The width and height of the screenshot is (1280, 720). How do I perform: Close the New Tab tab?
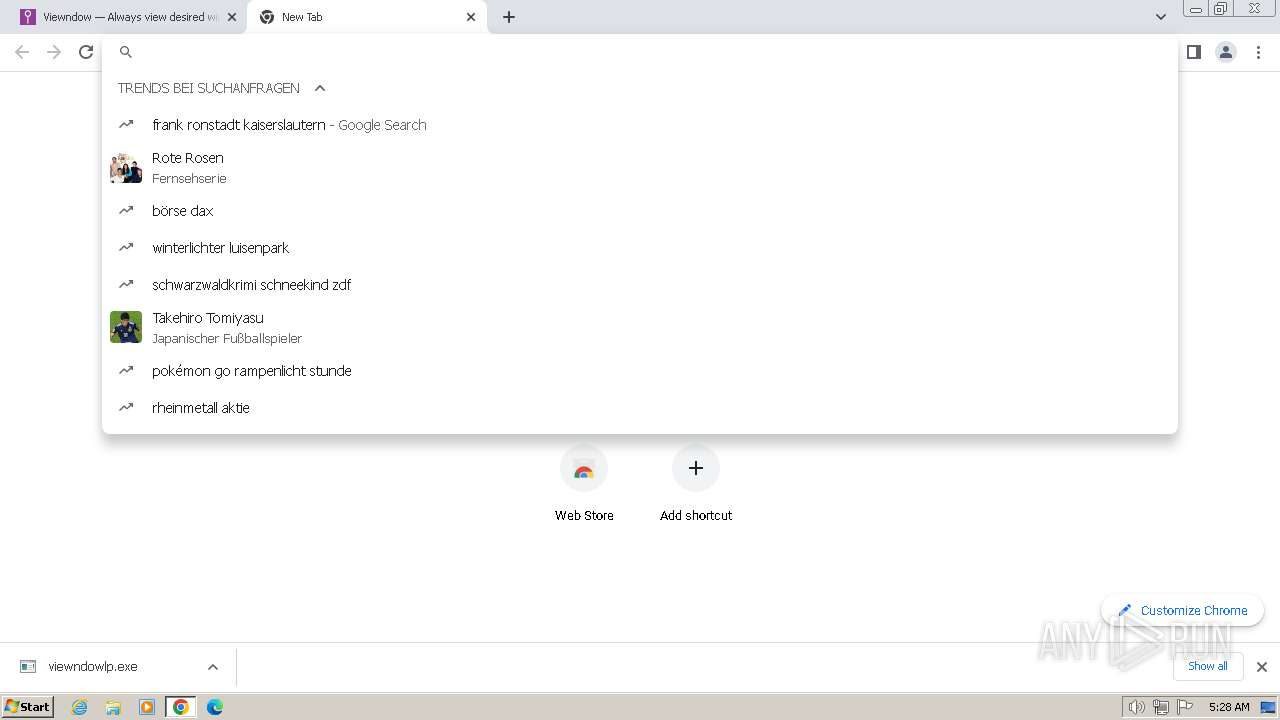[471, 17]
